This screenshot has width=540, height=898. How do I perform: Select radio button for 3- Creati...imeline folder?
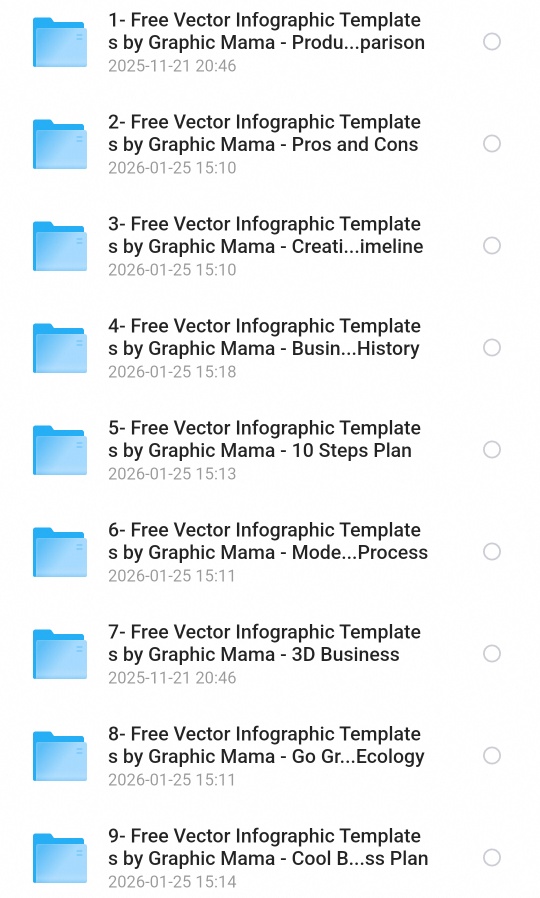tap(492, 246)
